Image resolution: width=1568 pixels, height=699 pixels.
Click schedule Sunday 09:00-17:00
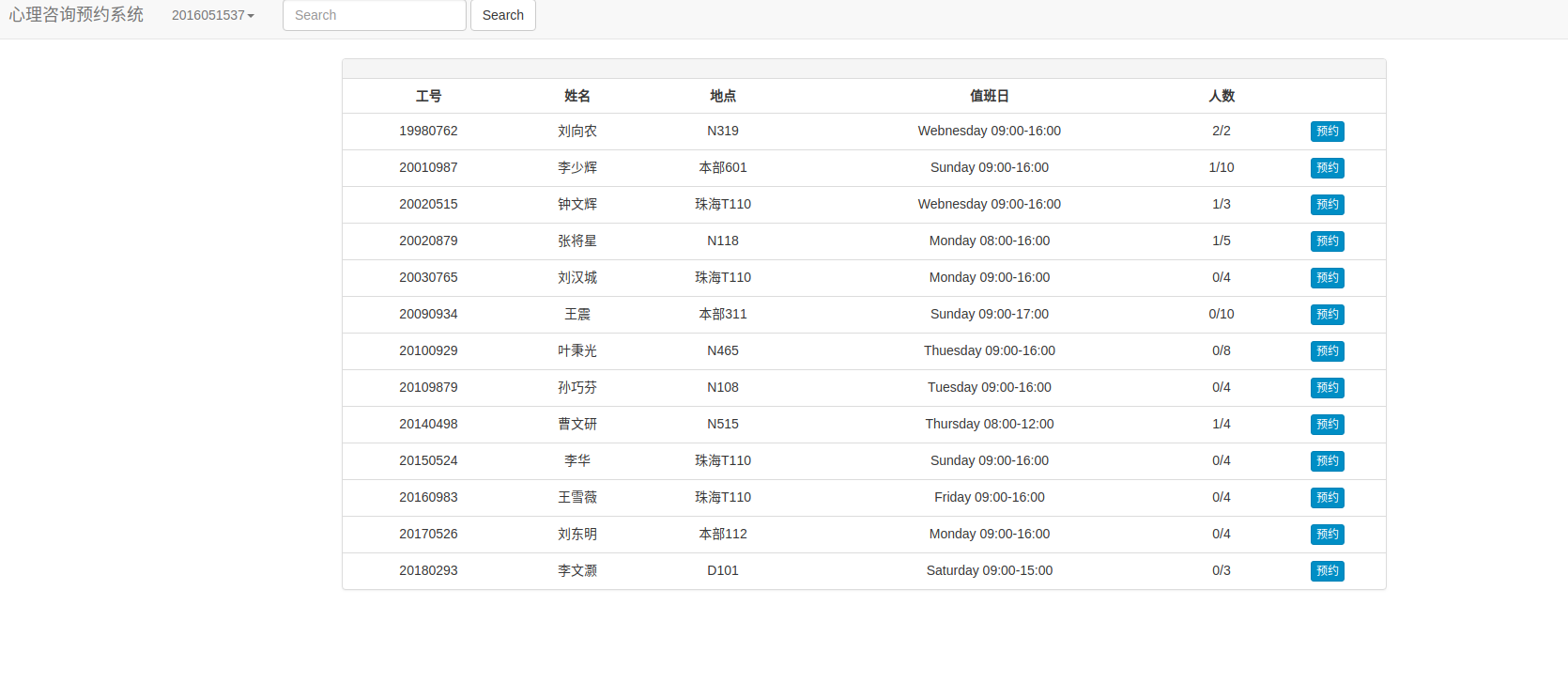pos(990,314)
